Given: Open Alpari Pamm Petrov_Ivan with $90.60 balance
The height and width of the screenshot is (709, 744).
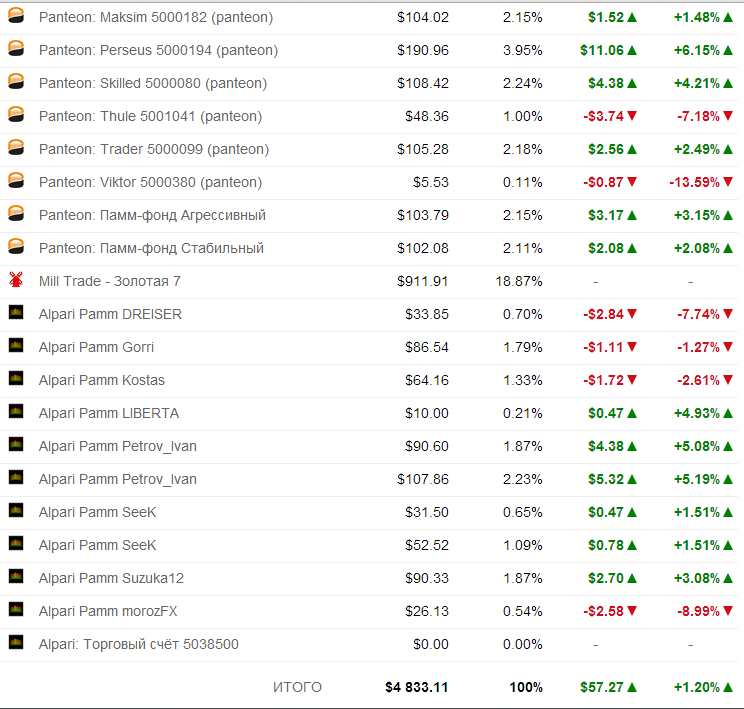Looking at the screenshot, I should coord(118,446).
